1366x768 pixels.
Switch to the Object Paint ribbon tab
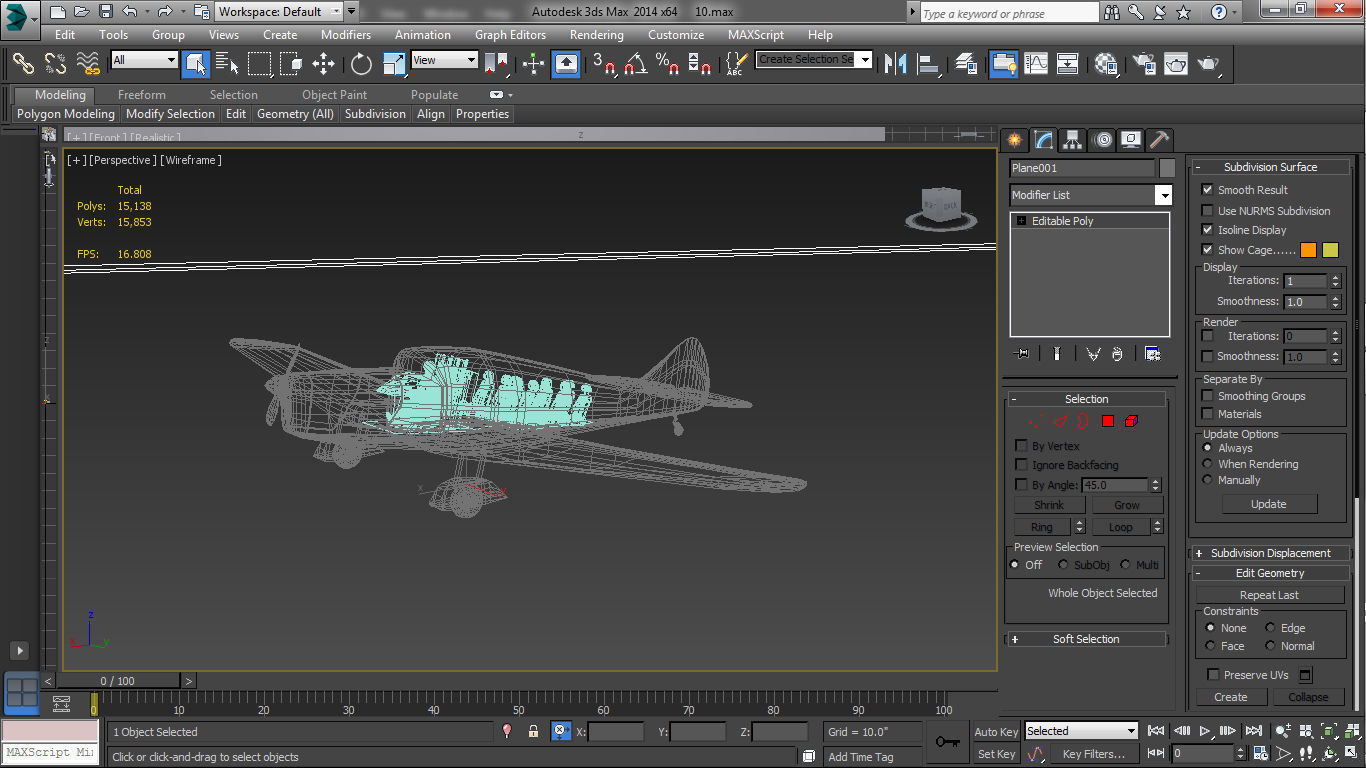point(334,95)
